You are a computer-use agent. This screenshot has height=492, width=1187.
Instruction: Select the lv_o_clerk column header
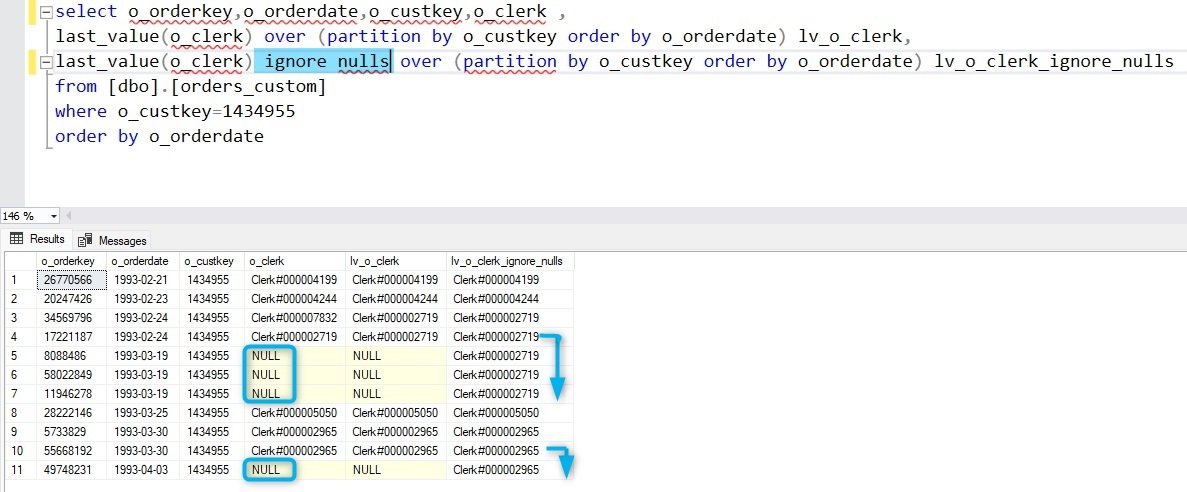pyautogui.click(x=396, y=261)
